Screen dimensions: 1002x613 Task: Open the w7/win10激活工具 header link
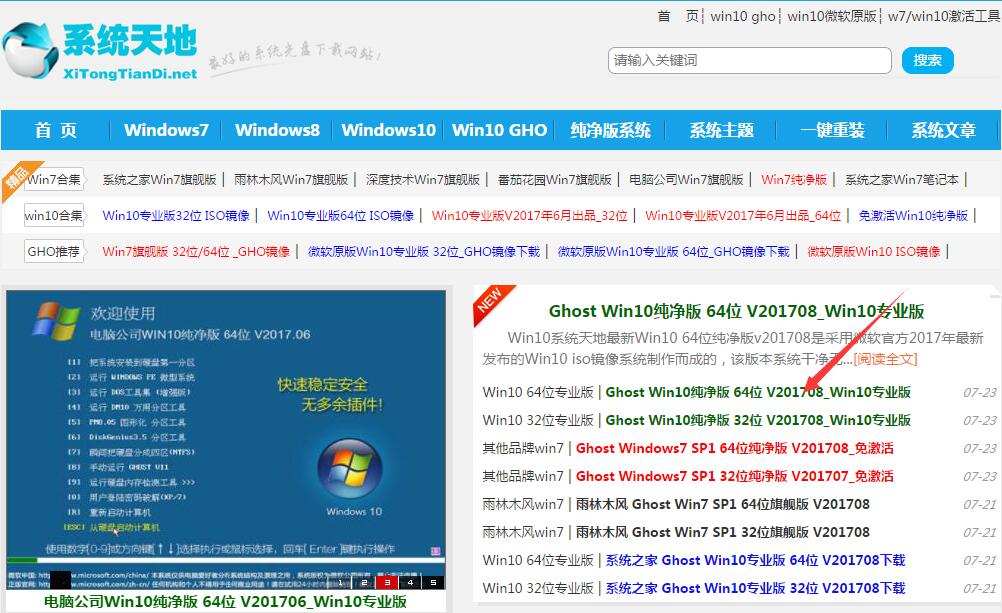click(x=944, y=16)
